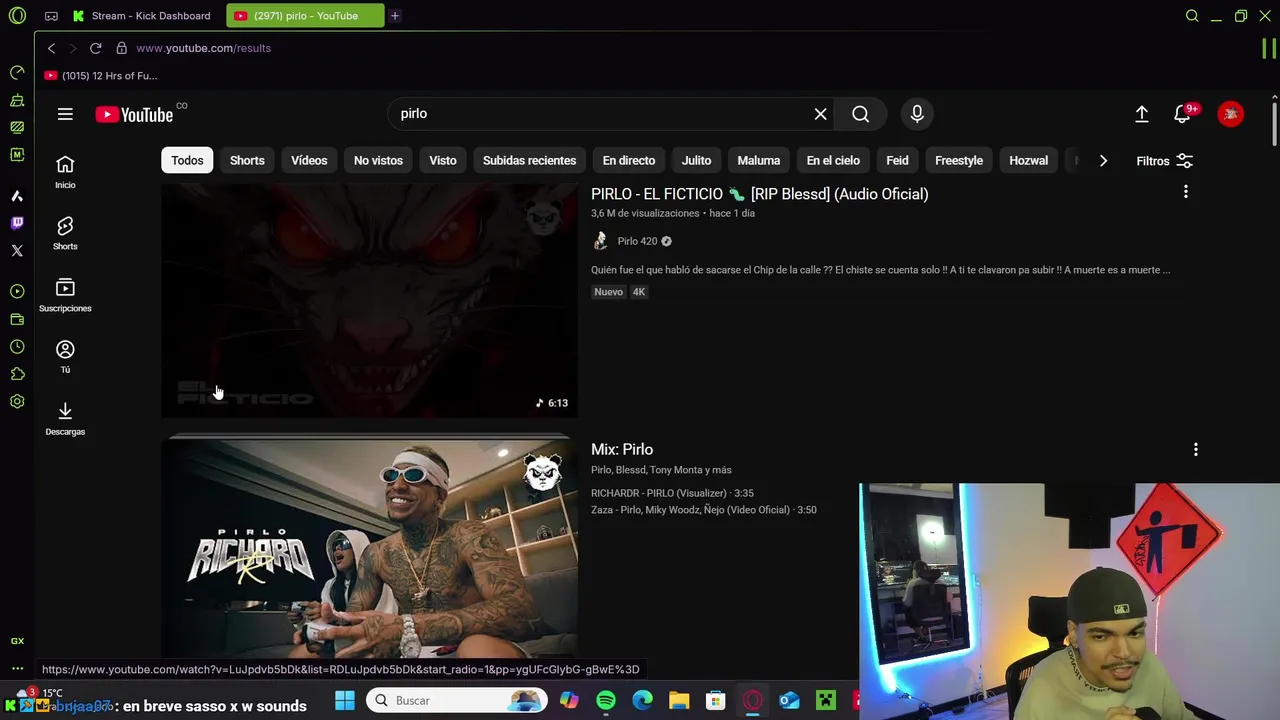Select the Visto chip

click(x=443, y=161)
